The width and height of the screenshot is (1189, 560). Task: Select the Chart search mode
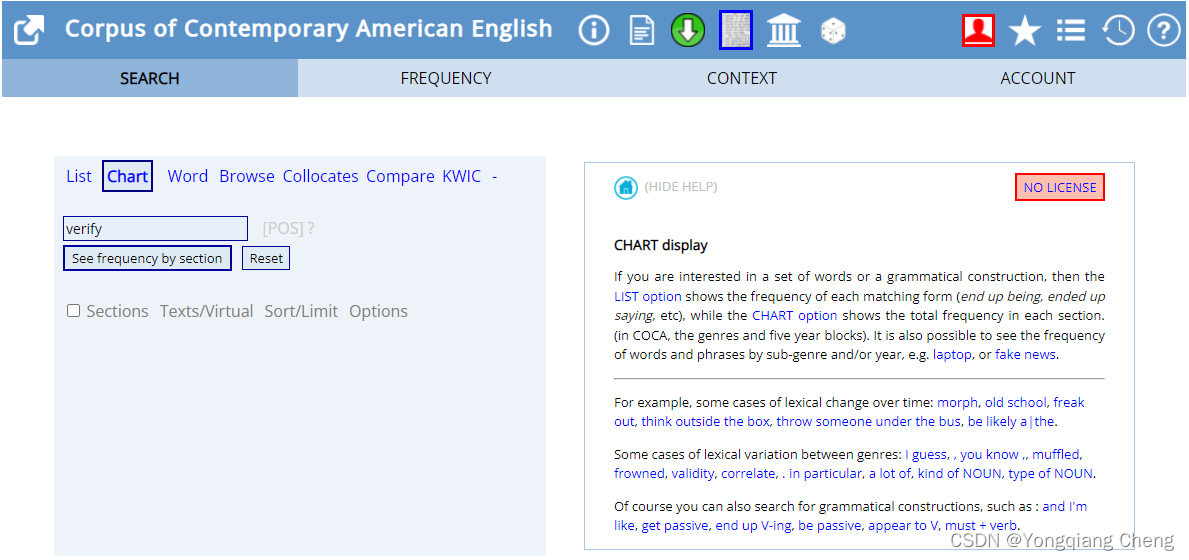pyautogui.click(x=127, y=176)
